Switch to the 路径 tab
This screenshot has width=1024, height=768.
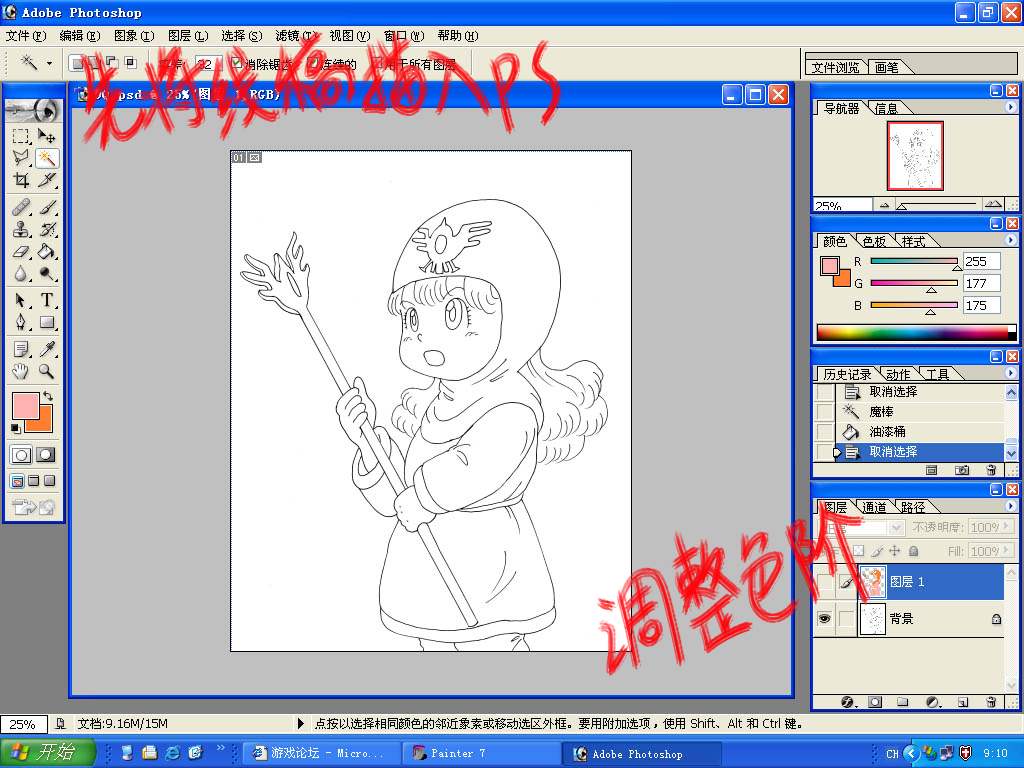click(x=913, y=507)
